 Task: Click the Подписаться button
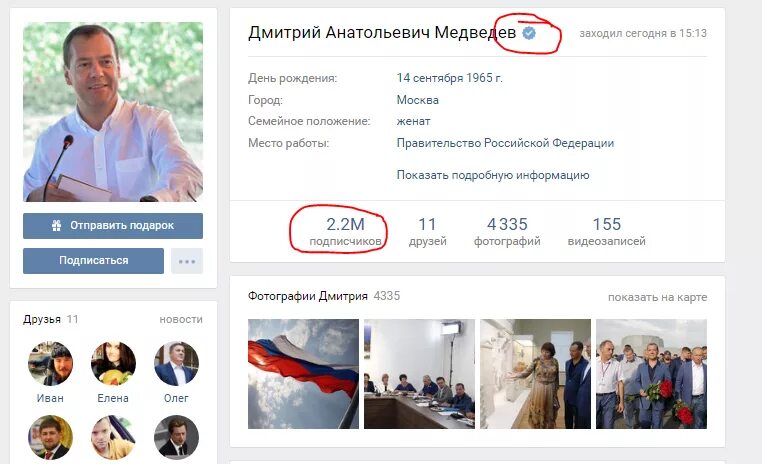coord(93,261)
